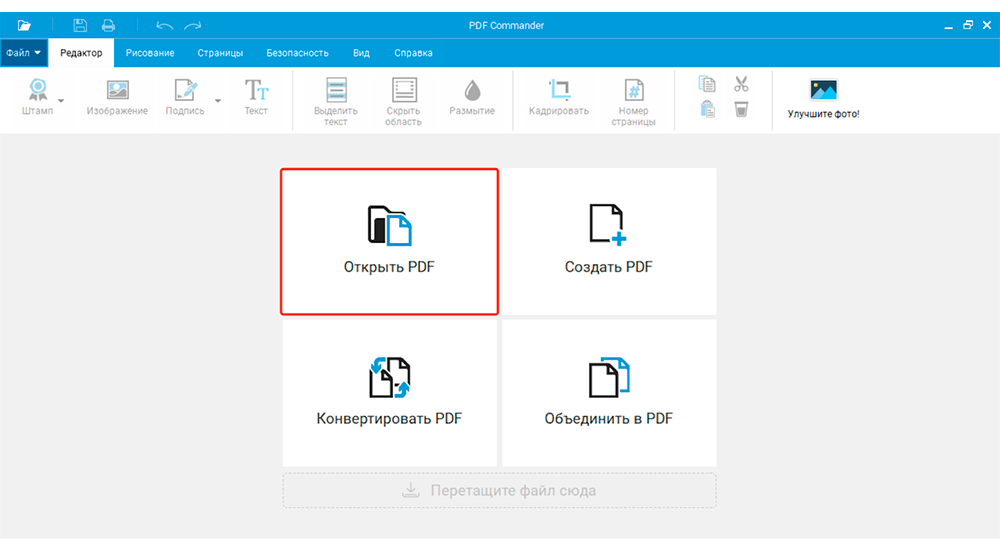The height and width of the screenshot is (550, 1000).
Task: Choose the Изображение image tool
Action: coord(117,98)
